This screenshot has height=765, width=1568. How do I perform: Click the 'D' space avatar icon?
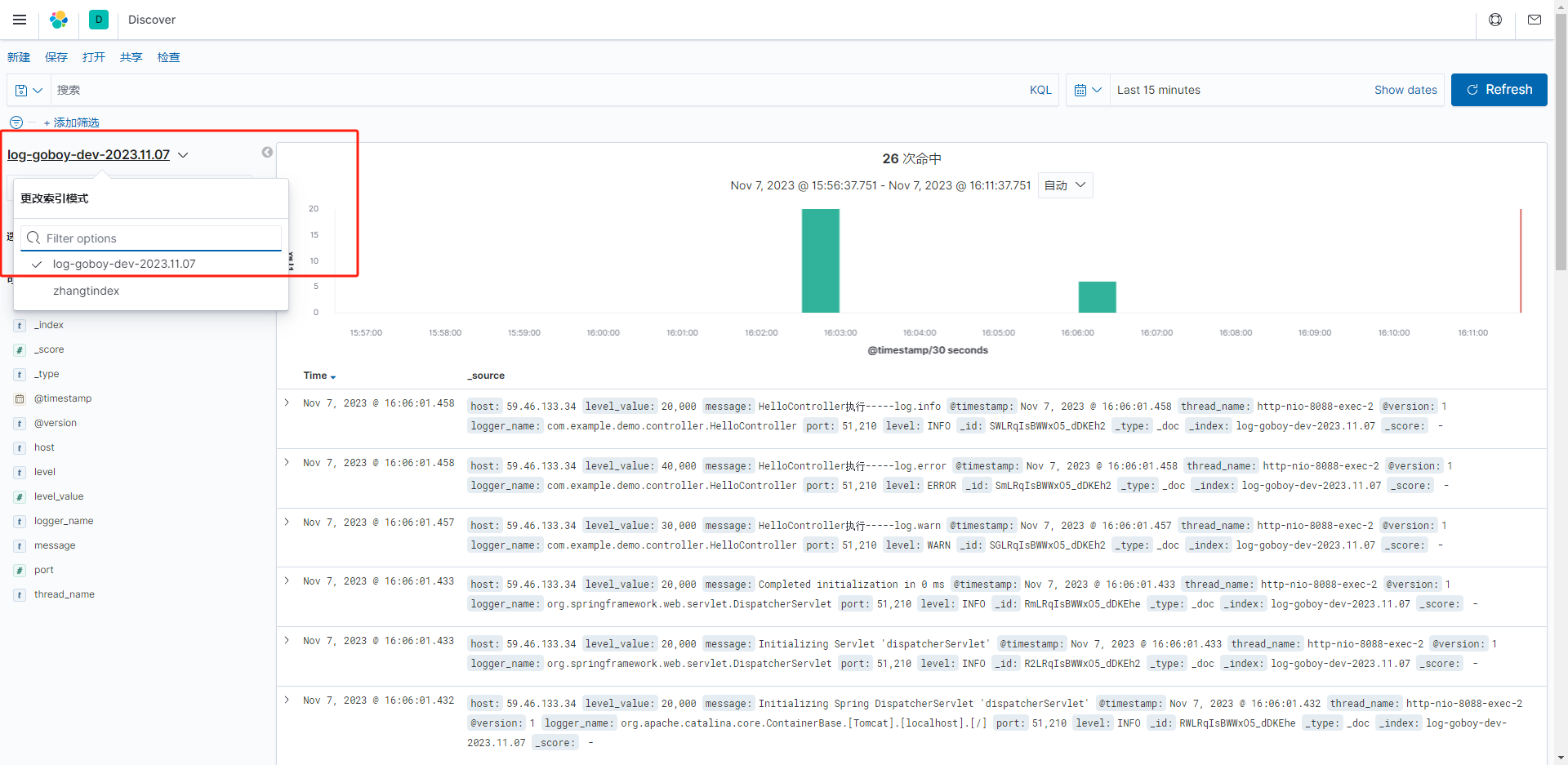pyautogui.click(x=98, y=19)
